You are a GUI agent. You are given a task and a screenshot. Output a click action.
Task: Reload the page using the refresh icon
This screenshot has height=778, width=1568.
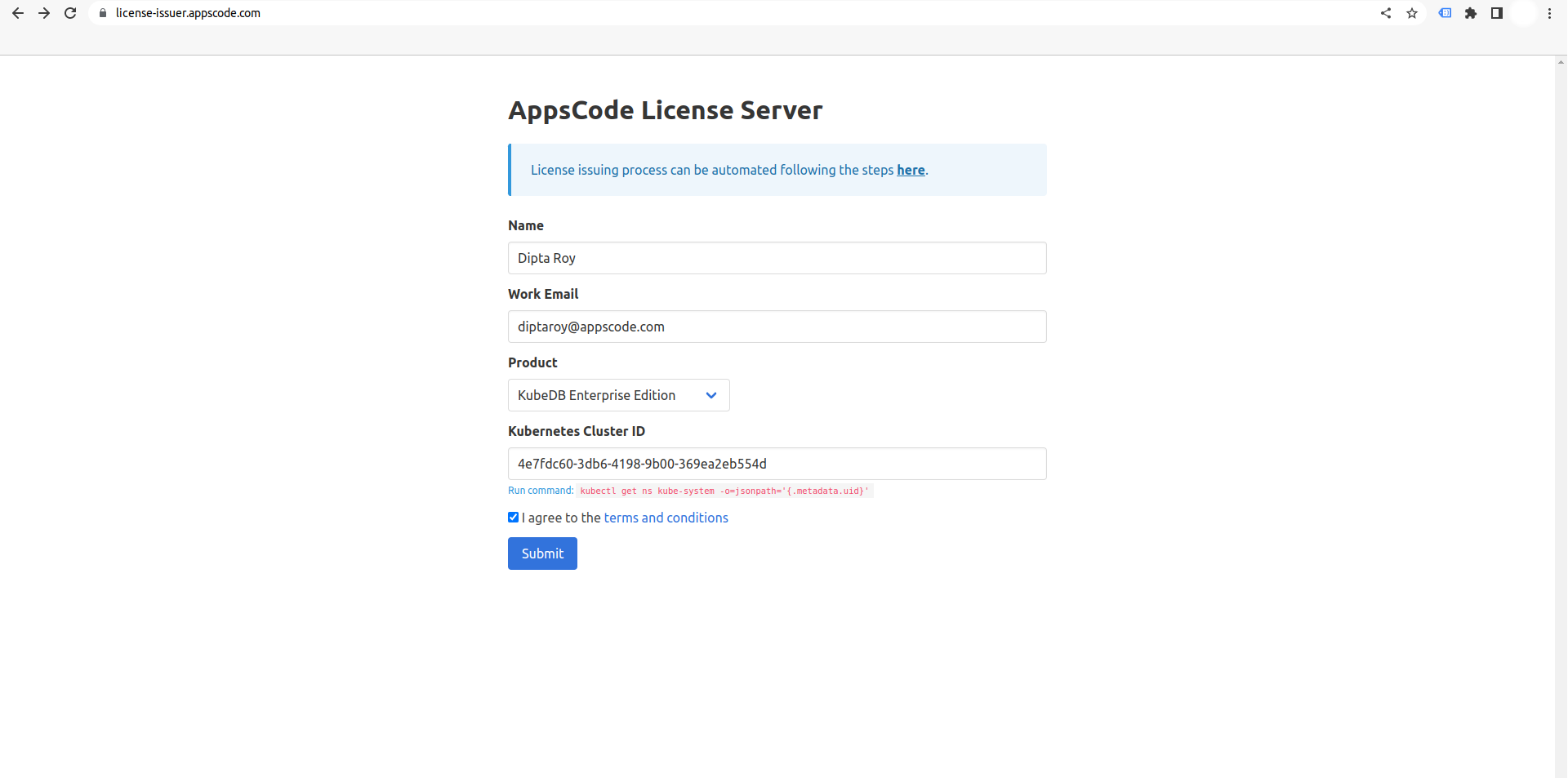point(70,13)
